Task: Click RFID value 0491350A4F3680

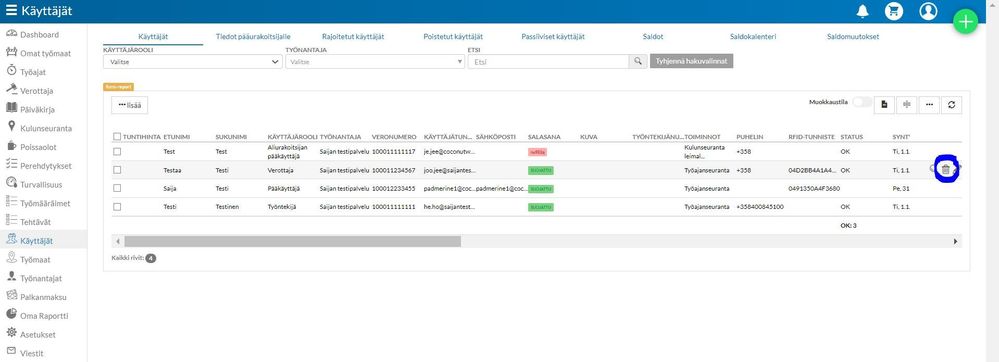Action: coord(814,189)
